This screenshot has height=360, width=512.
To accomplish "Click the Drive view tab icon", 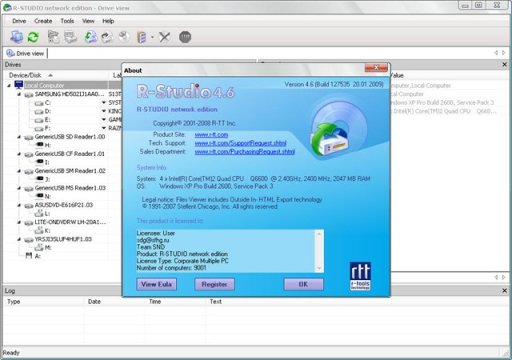I will (10, 53).
